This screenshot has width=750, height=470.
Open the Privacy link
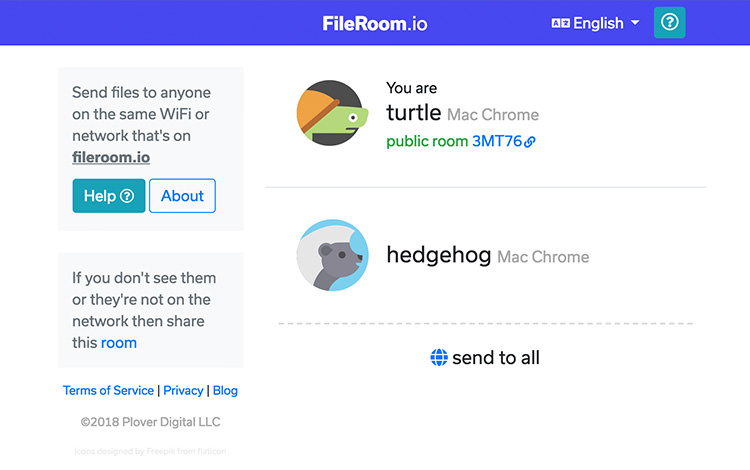click(x=183, y=390)
